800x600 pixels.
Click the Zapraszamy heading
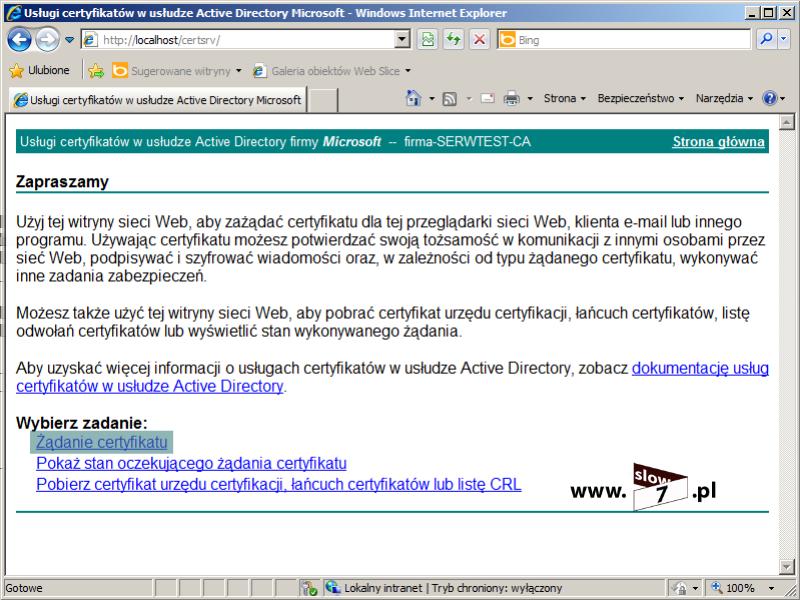click(x=62, y=182)
